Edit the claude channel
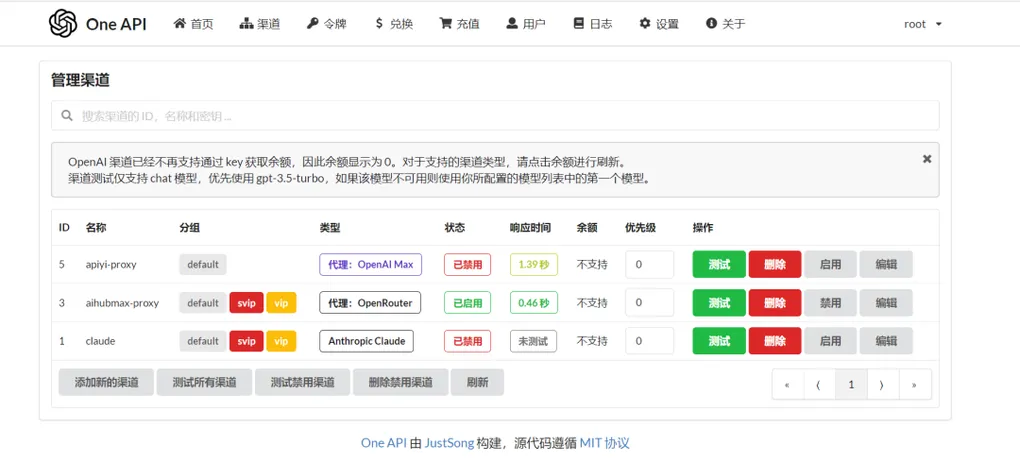1020x466 pixels. (886, 341)
